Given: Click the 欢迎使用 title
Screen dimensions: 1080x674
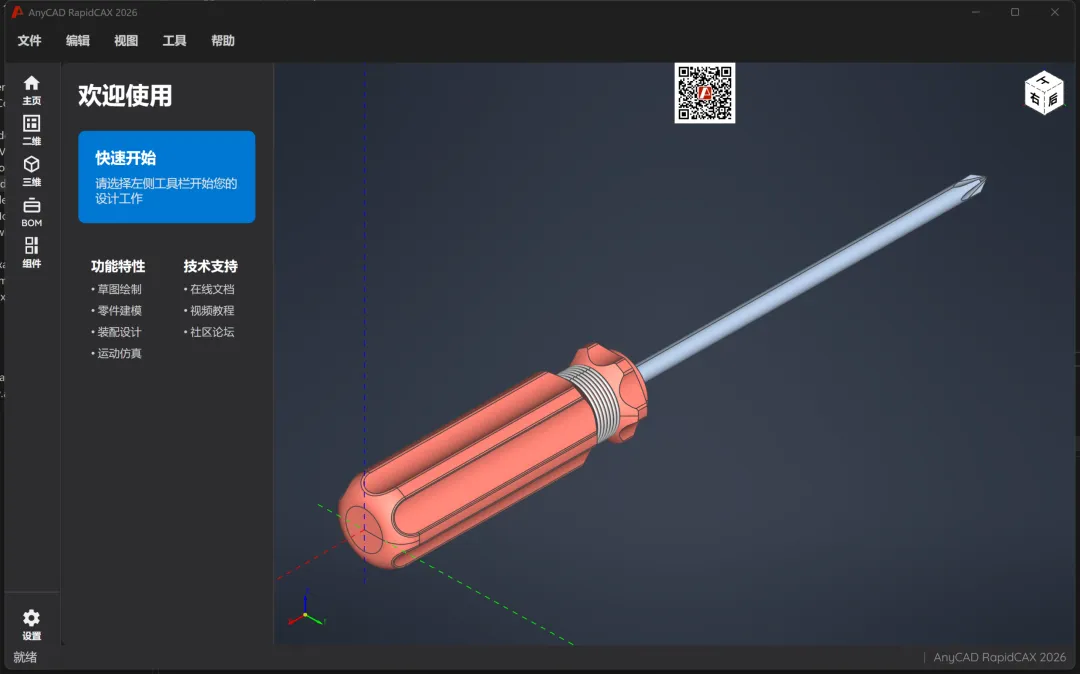Looking at the screenshot, I should coord(125,96).
